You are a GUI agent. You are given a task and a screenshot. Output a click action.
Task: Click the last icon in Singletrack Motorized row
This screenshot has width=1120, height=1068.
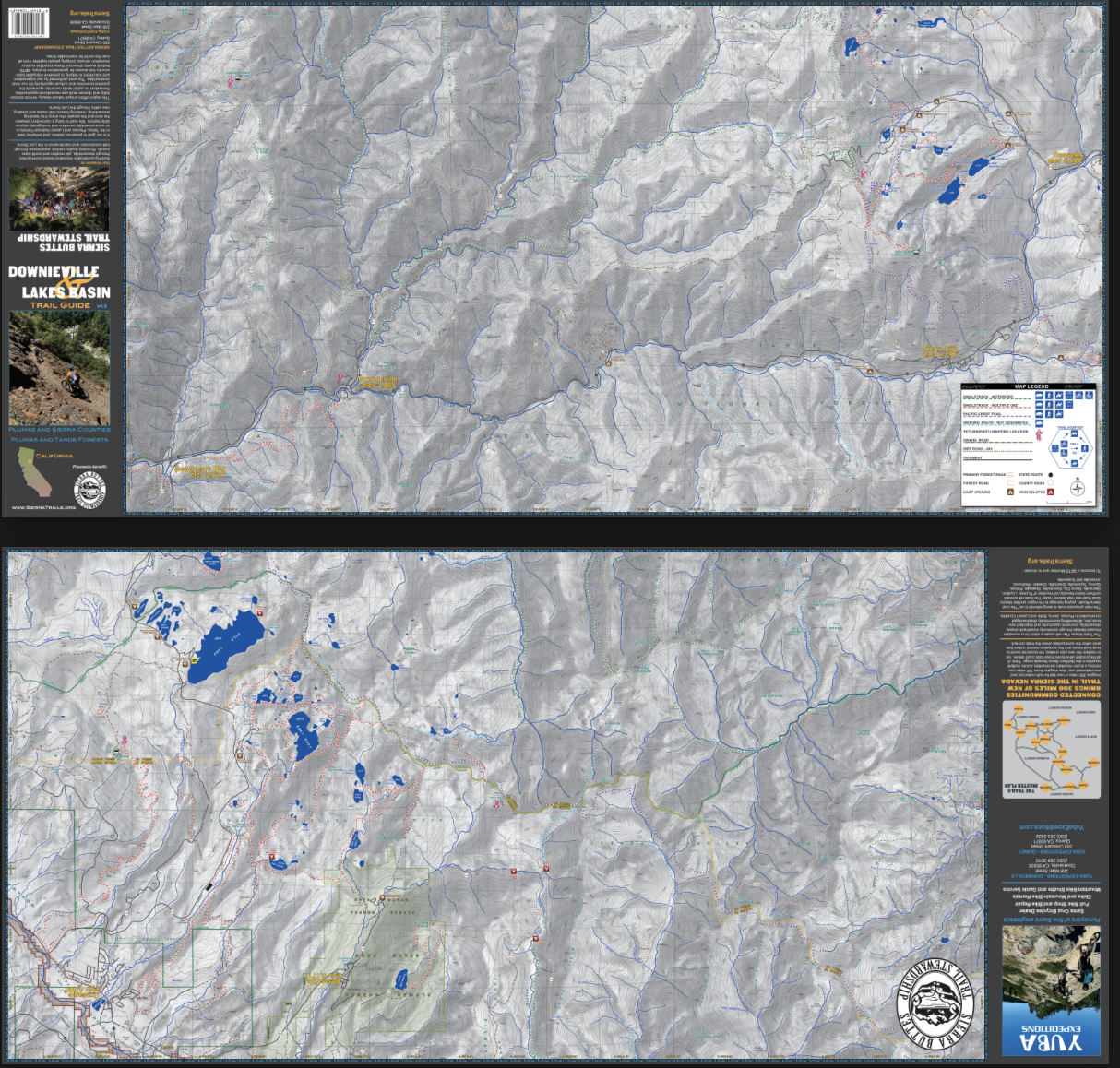[x=1089, y=396]
